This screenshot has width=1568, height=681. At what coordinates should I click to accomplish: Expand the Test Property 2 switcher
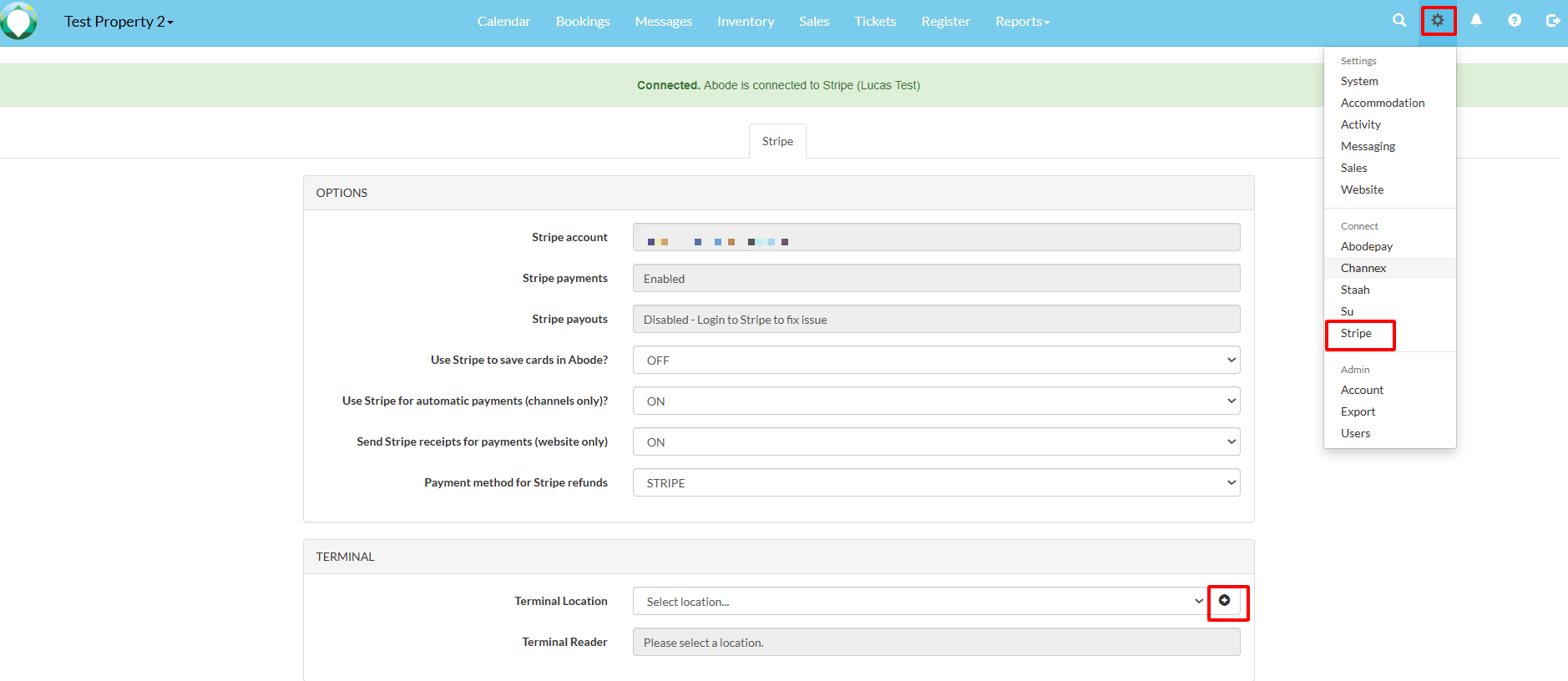119,22
